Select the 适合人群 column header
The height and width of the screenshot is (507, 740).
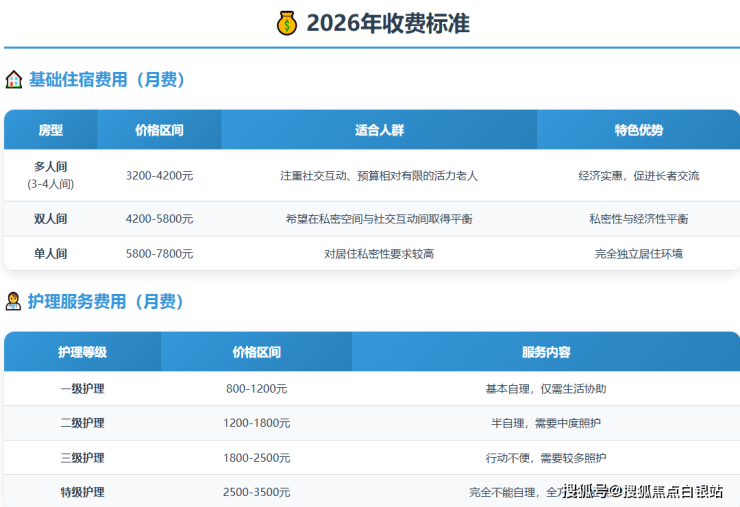(379, 130)
